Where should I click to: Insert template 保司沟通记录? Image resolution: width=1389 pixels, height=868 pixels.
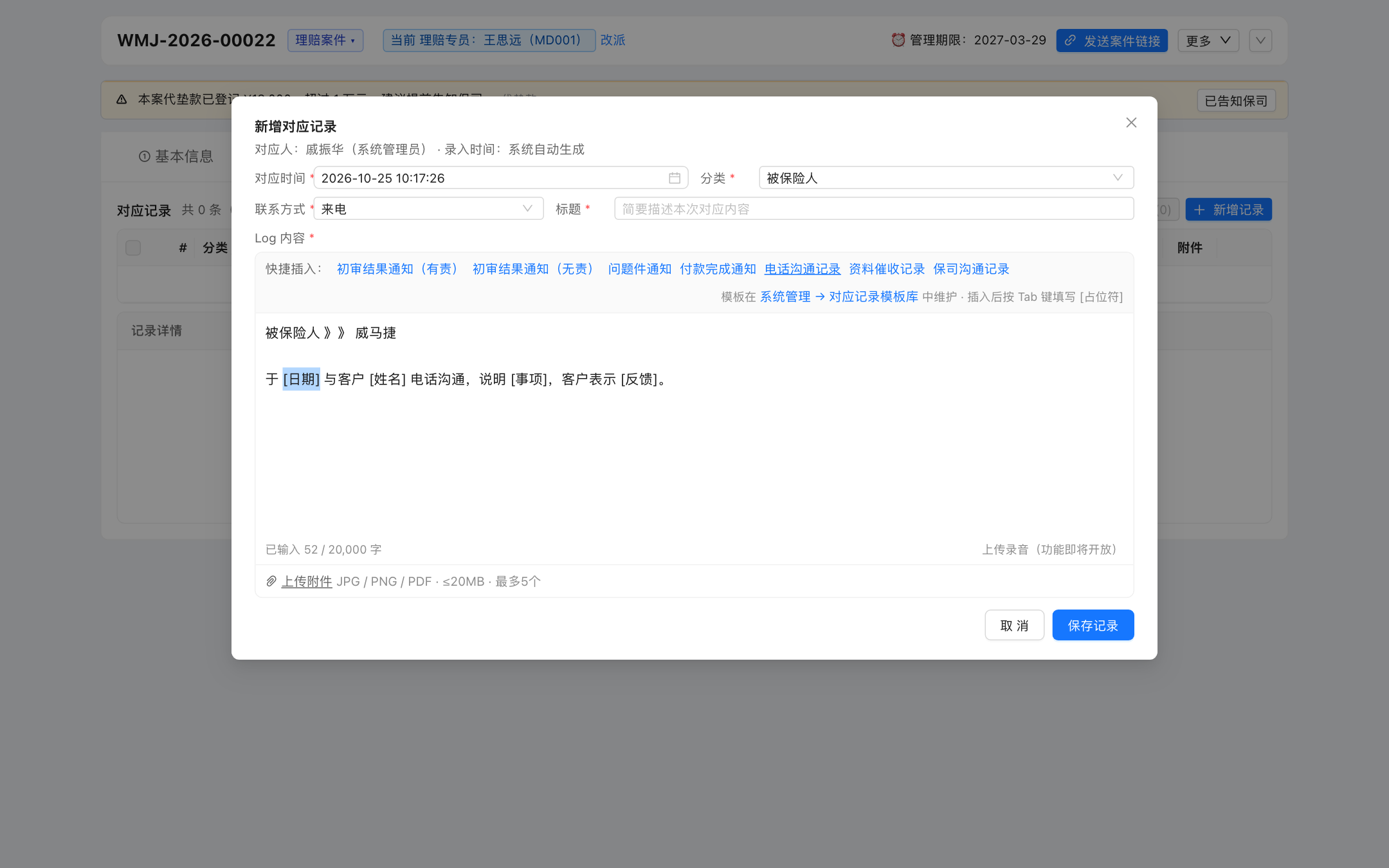(971, 269)
